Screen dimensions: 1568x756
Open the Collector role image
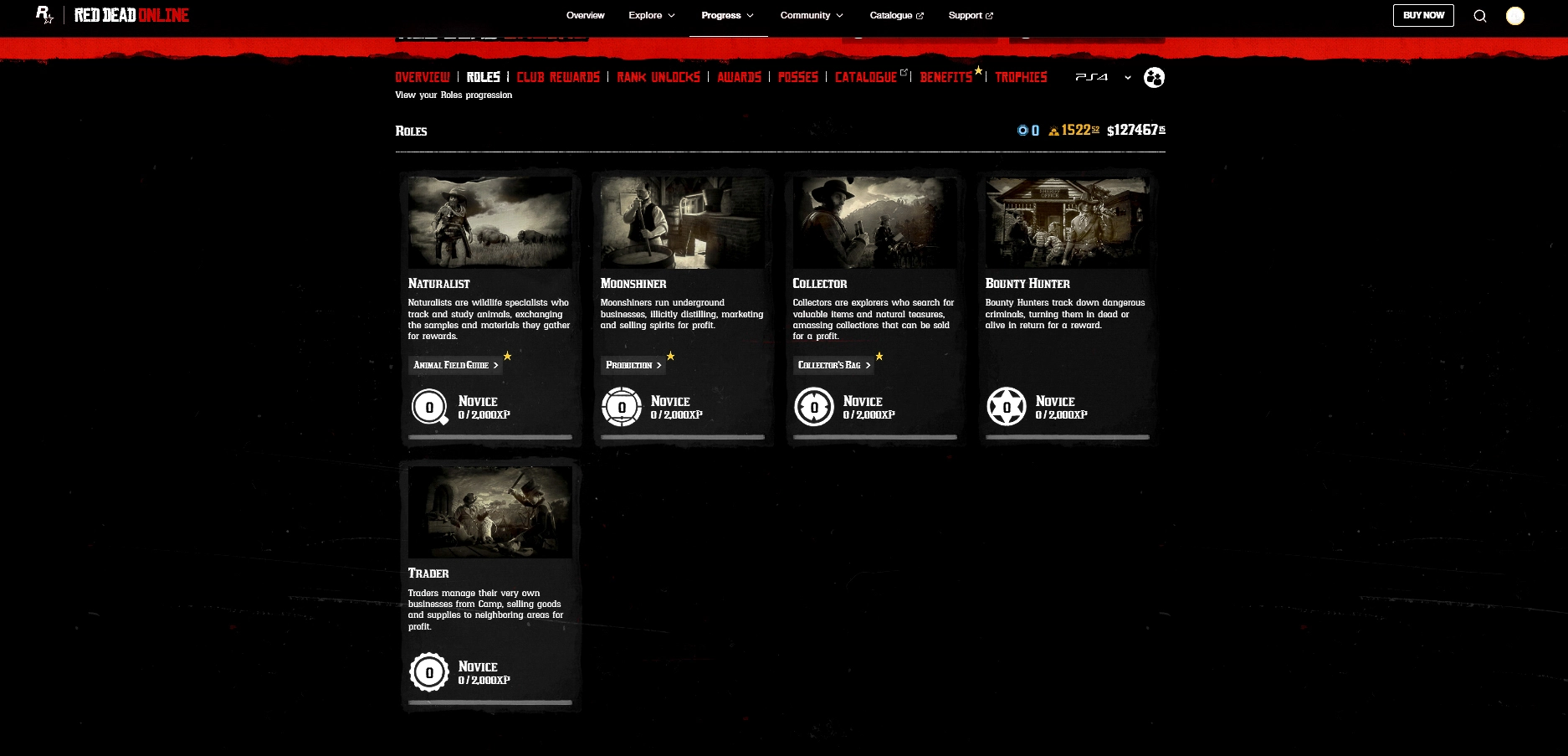[875, 223]
